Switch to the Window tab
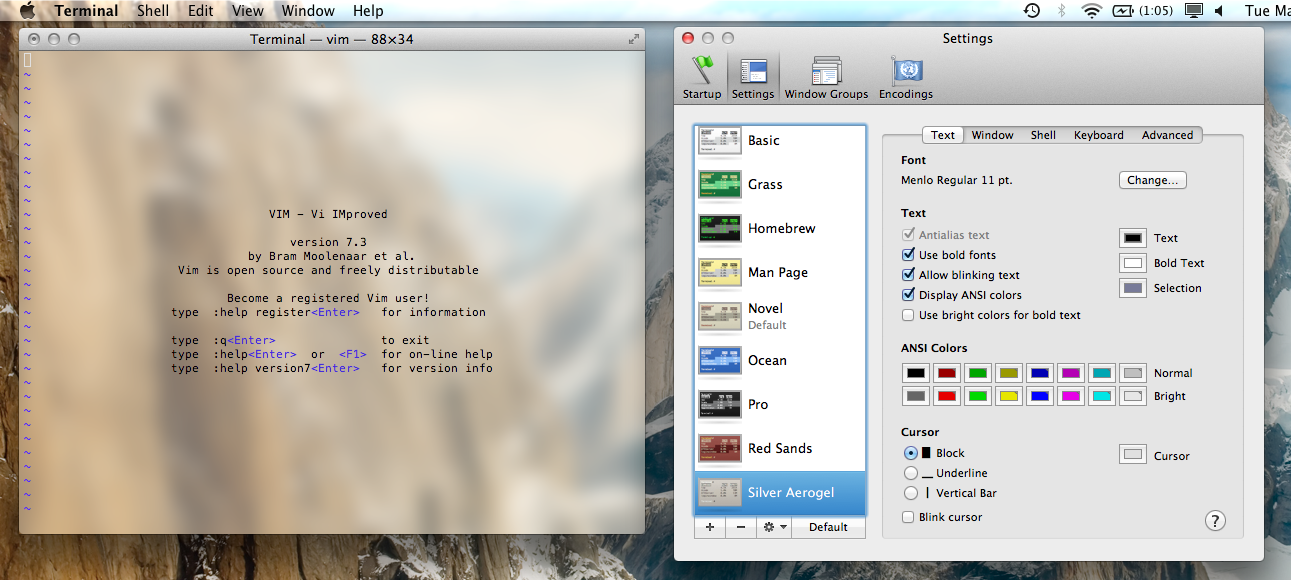 click(x=992, y=135)
